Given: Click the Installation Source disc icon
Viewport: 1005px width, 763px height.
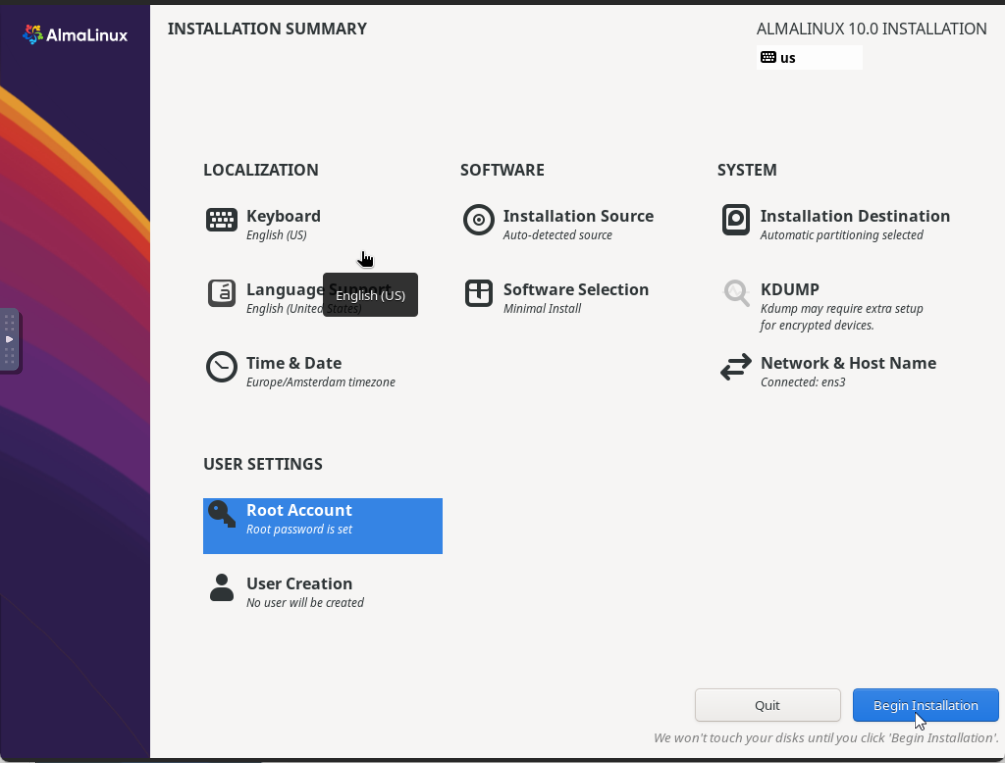Looking at the screenshot, I should [x=479, y=220].
